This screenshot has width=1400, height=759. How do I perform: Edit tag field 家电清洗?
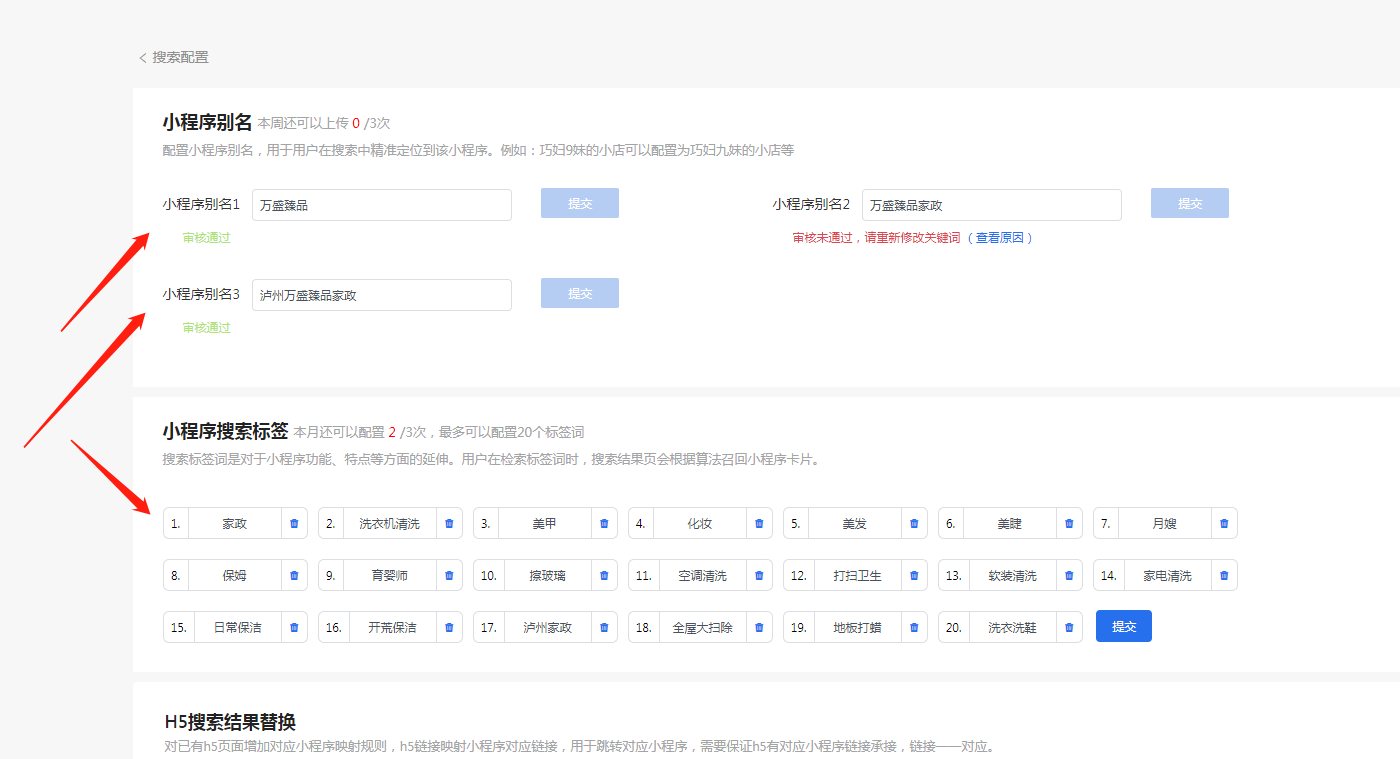(1168, 575)
